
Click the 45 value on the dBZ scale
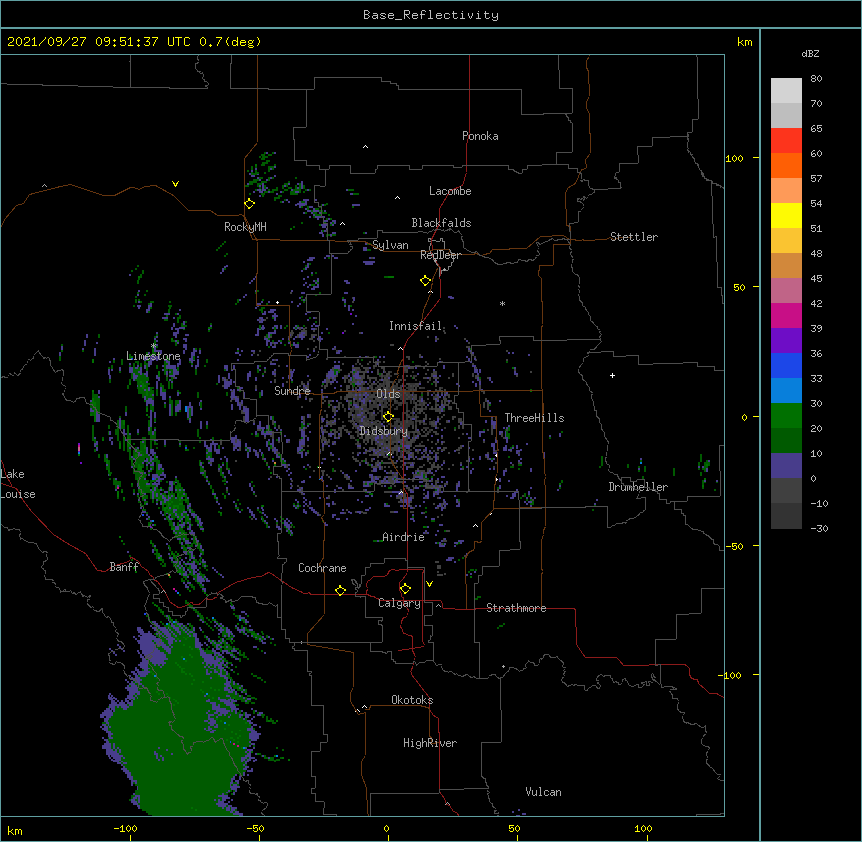click(816, 278)
